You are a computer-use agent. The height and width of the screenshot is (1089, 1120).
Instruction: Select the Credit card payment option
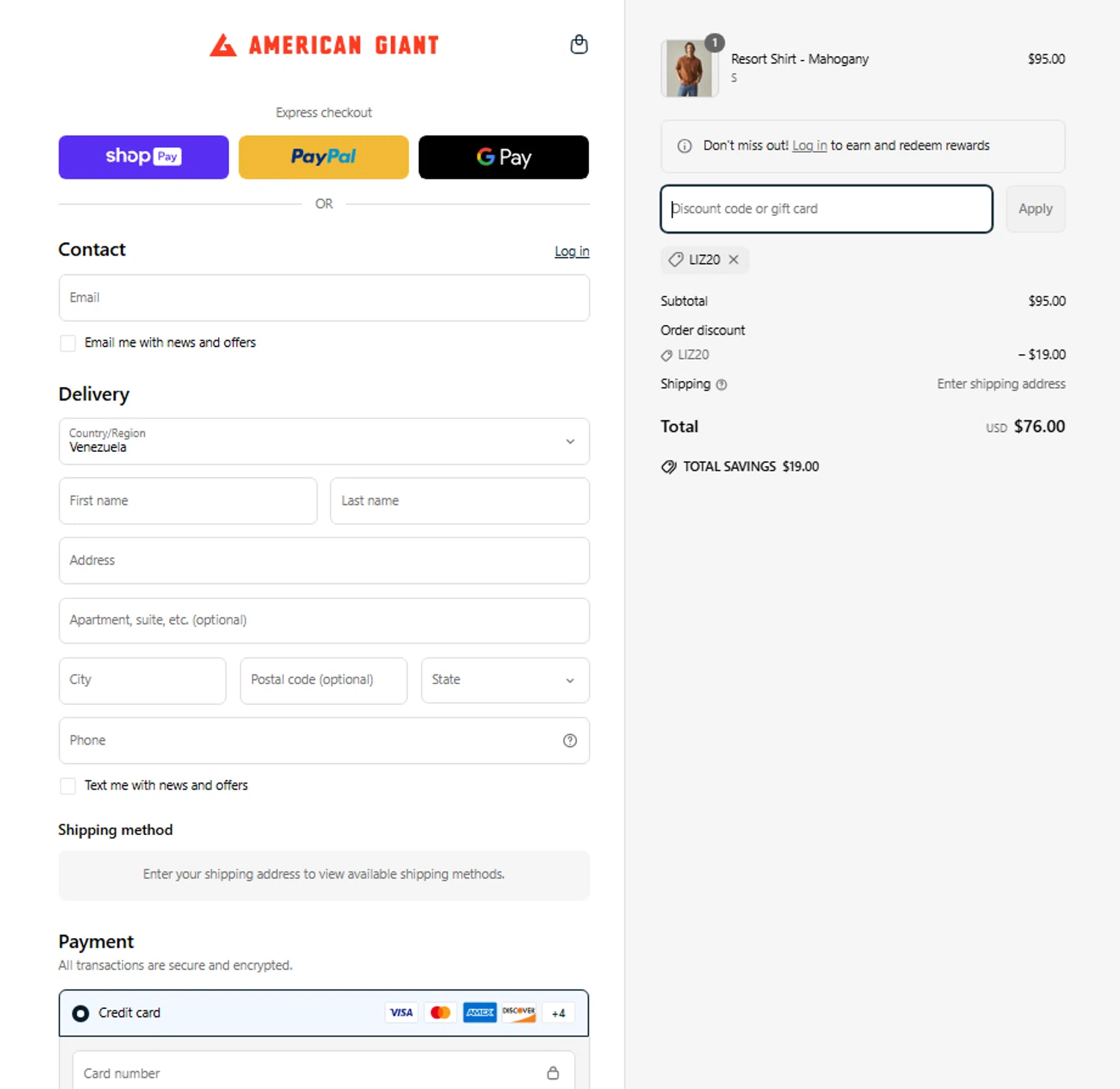coord(80,1014)
